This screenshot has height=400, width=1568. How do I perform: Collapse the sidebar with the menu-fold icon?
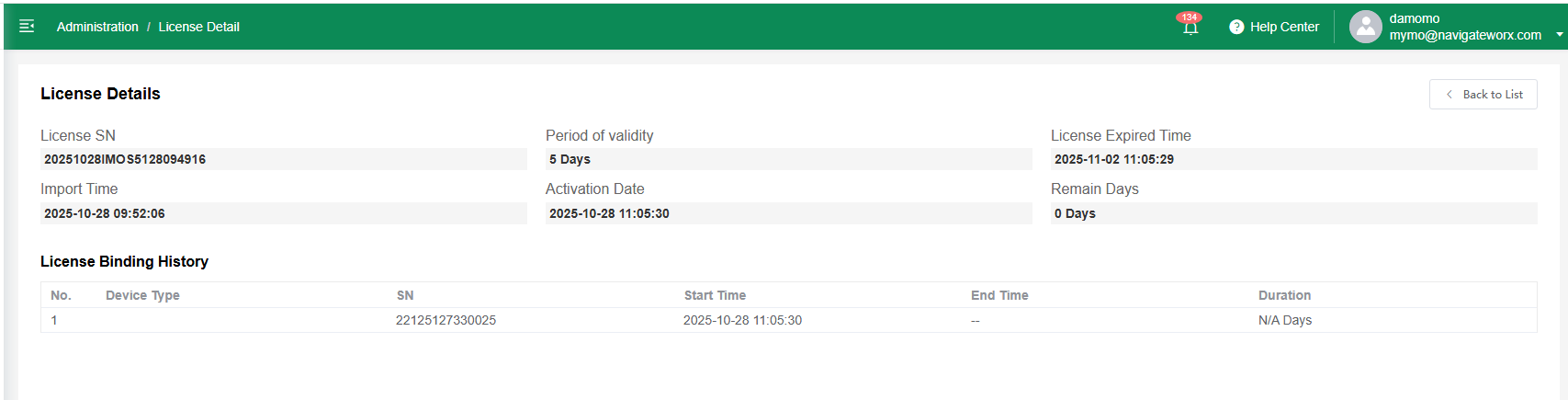click(x=27, y=27)
